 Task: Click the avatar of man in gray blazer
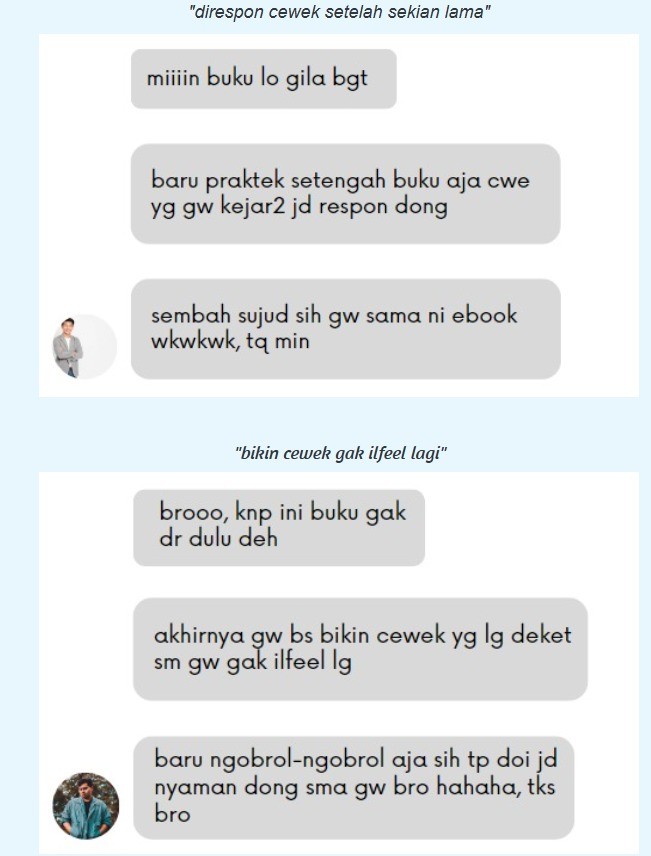tap(84, 347)
